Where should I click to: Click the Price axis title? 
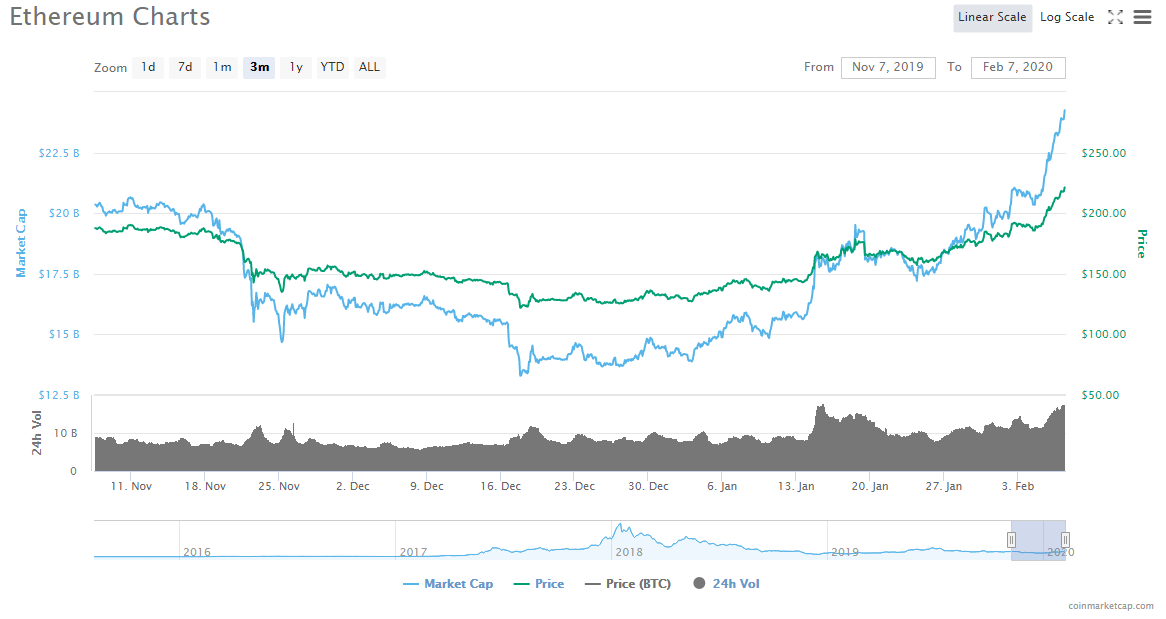(1141, 244)
